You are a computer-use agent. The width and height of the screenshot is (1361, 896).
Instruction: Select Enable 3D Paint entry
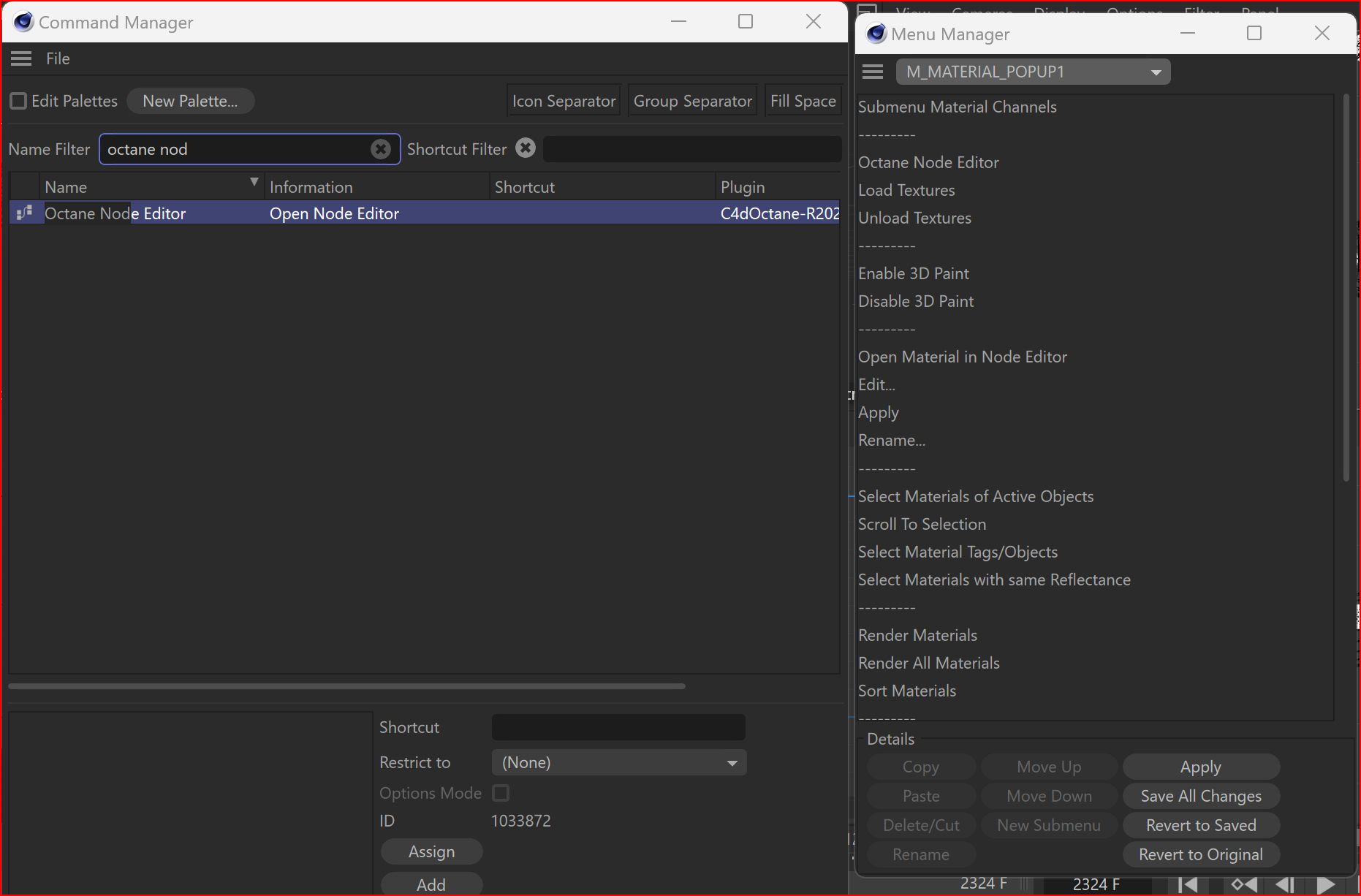click(914, 273)
